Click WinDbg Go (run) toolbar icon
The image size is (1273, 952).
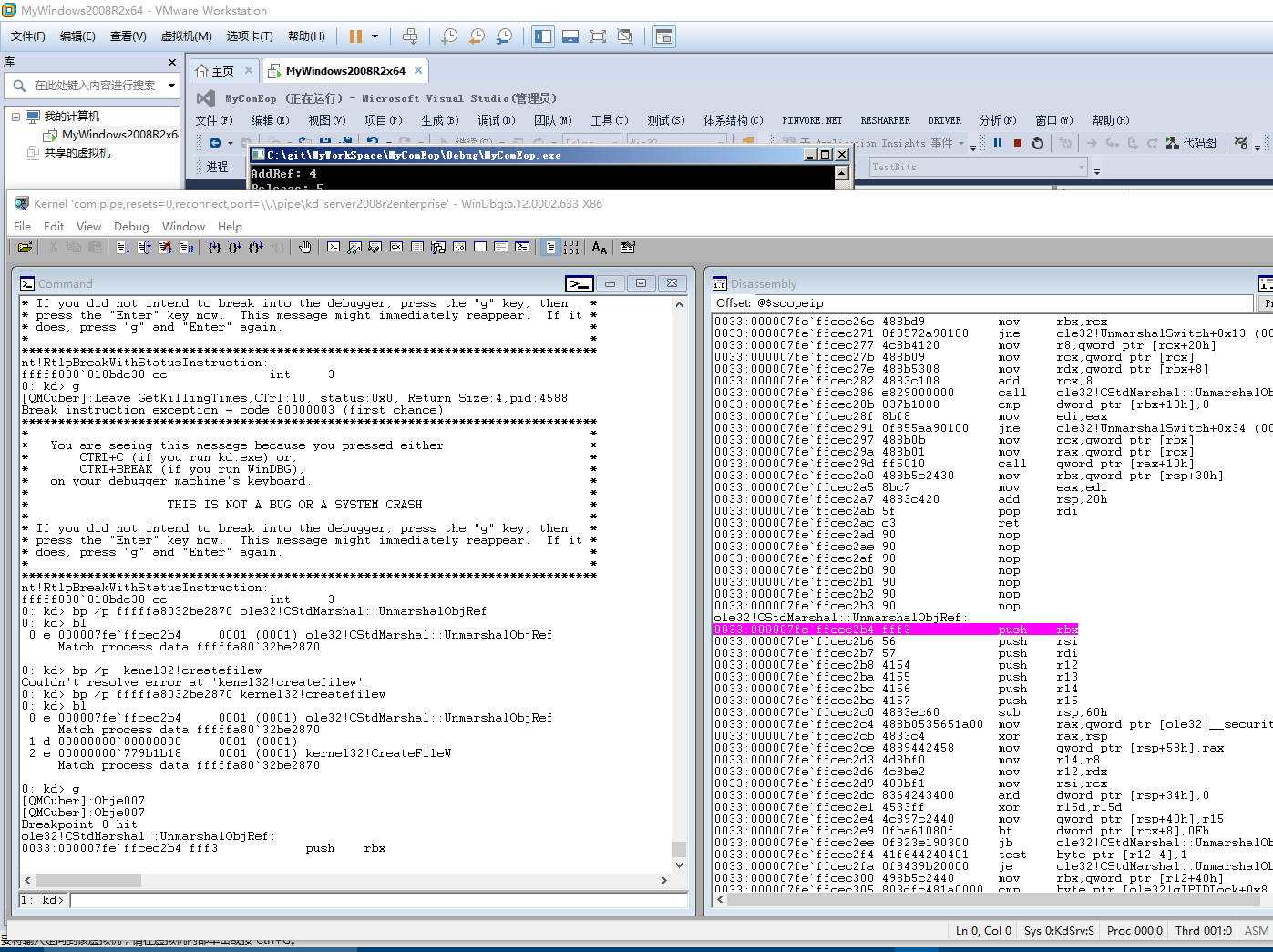123,247
